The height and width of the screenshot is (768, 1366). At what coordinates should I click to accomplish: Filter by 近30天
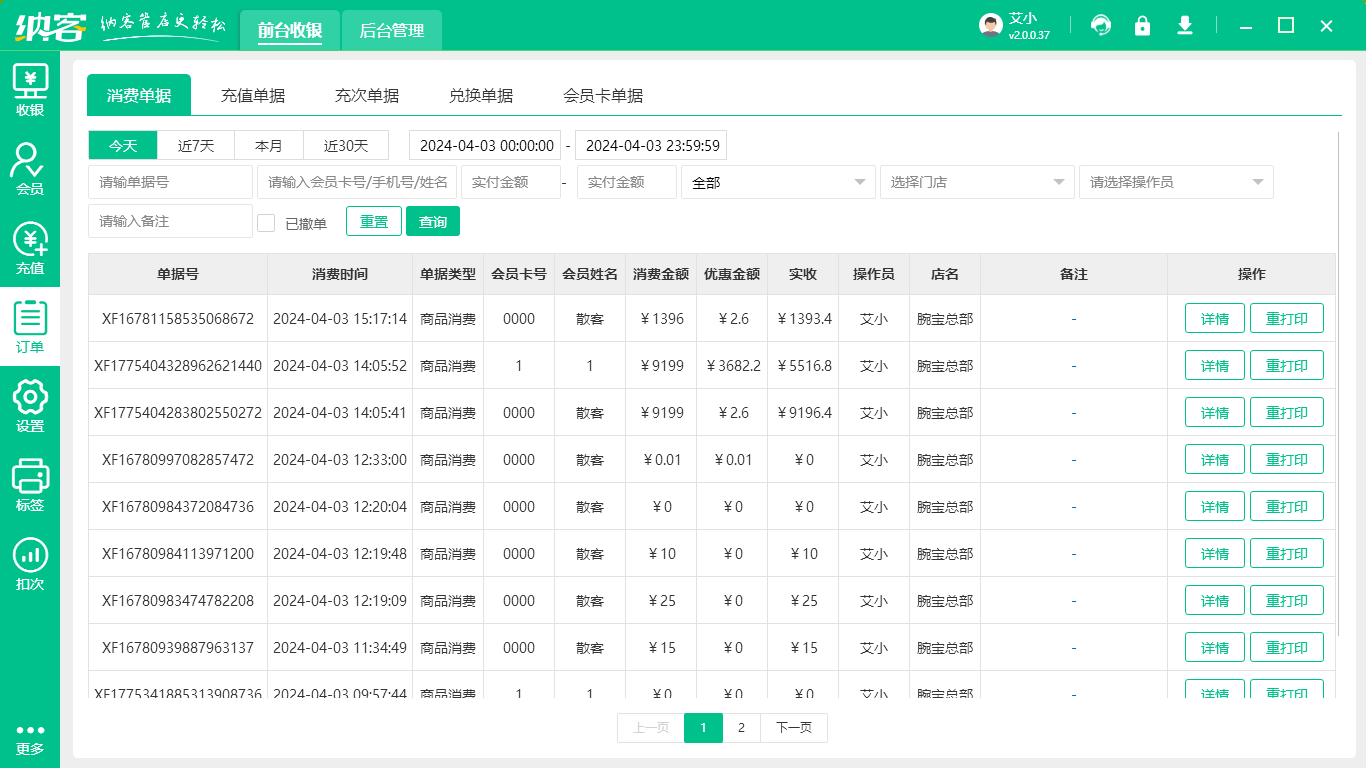point(346,145)
